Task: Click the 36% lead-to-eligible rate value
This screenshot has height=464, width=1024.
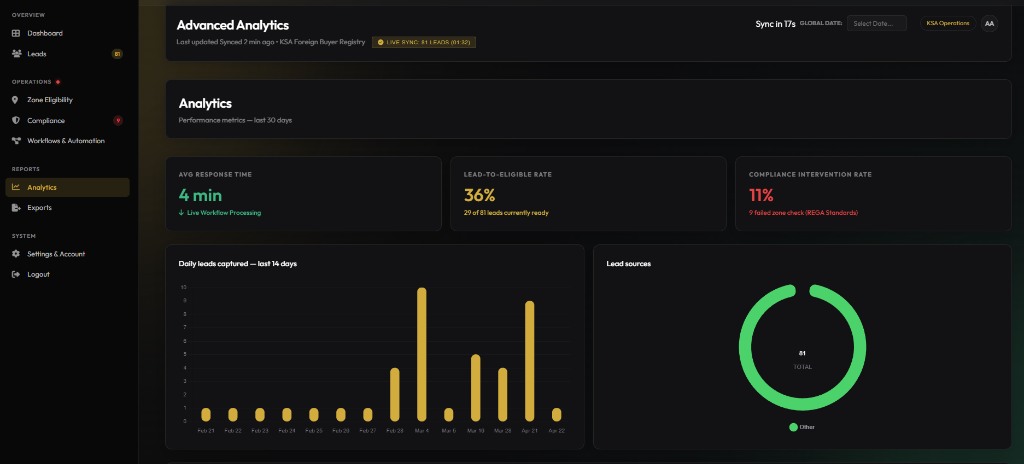Action: pyautogui.click(x=479, y=195)
